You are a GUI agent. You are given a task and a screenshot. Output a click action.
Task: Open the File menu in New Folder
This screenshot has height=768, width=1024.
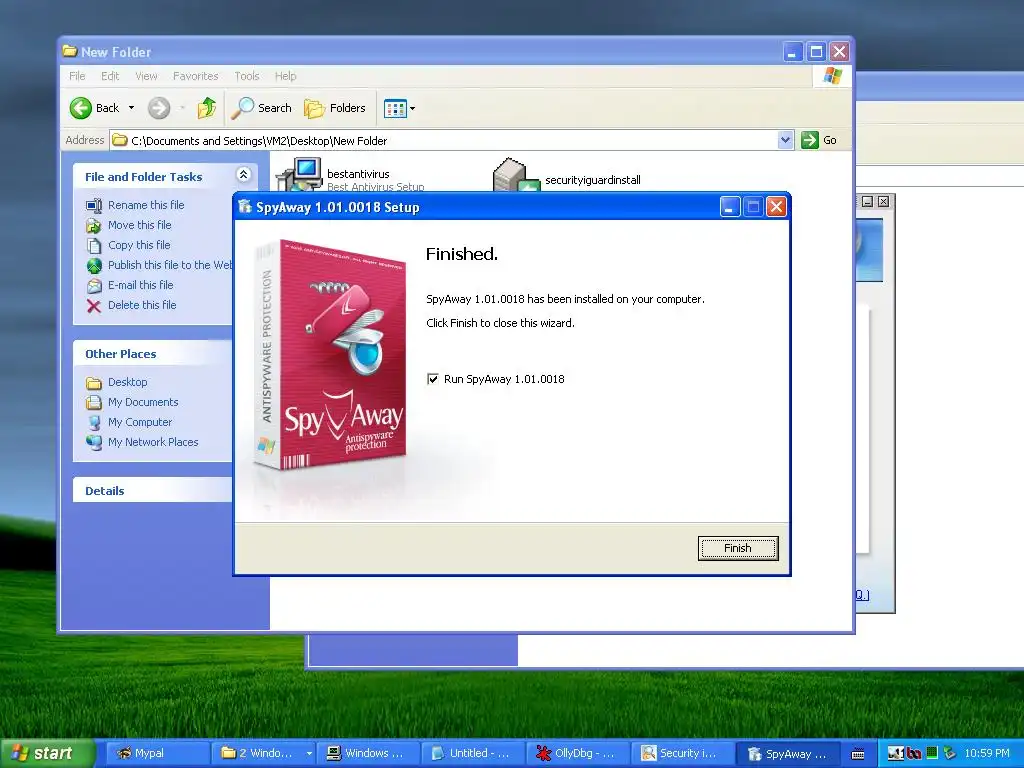(77, 76)
